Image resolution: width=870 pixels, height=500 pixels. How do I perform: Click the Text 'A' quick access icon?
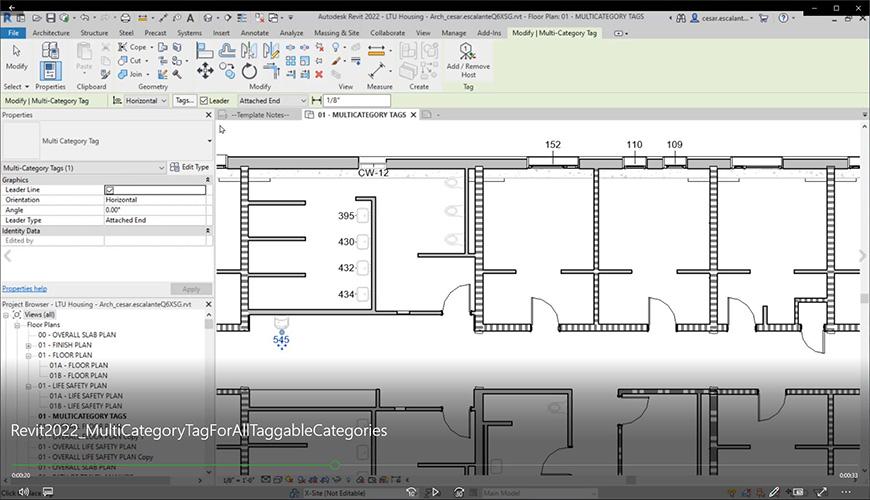pyautogui.click(x=190, y=18)
